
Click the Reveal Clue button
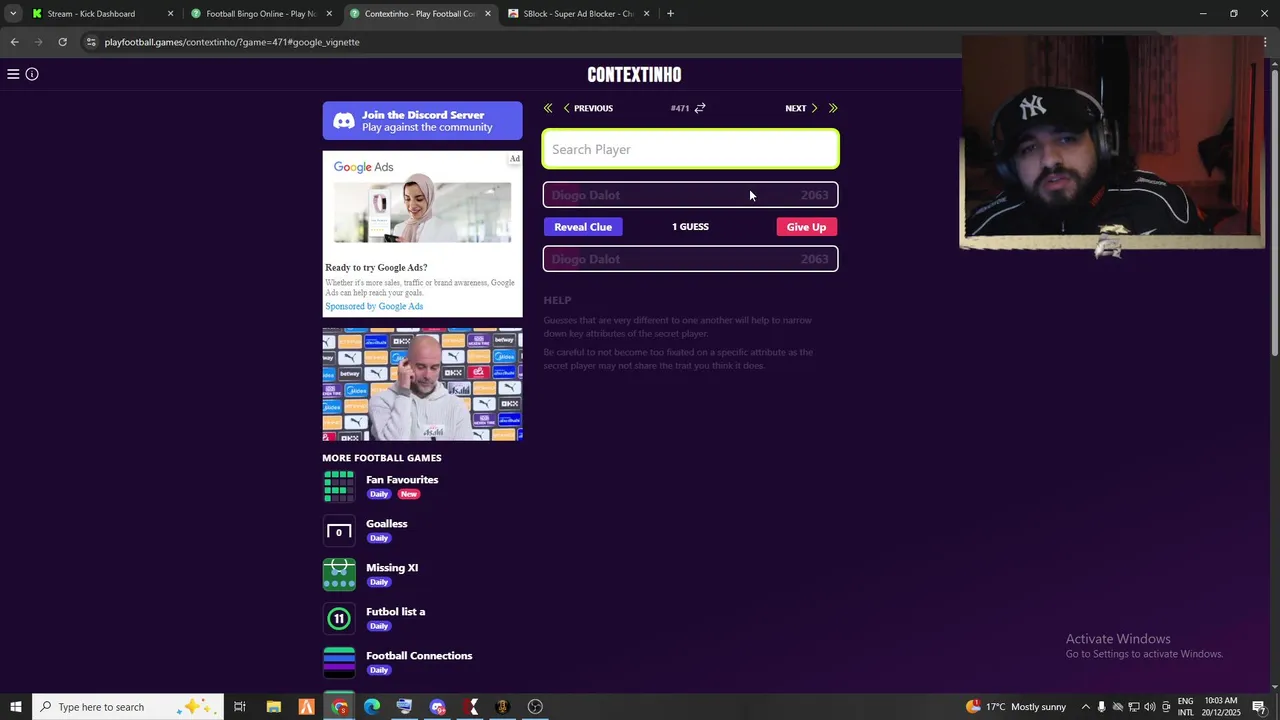point(583,227)
